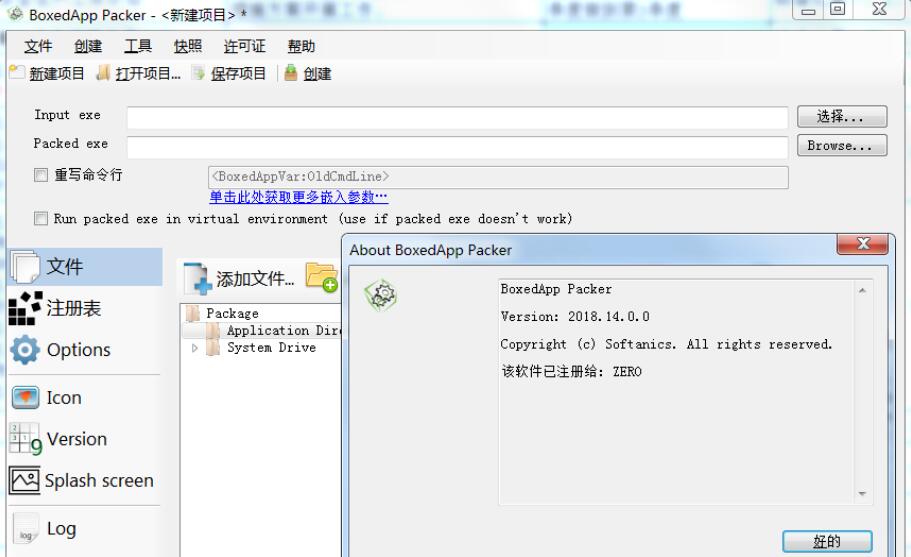Expand the System Drive node arrow
This screenshot has height=557, width=911.
[195, 348]
